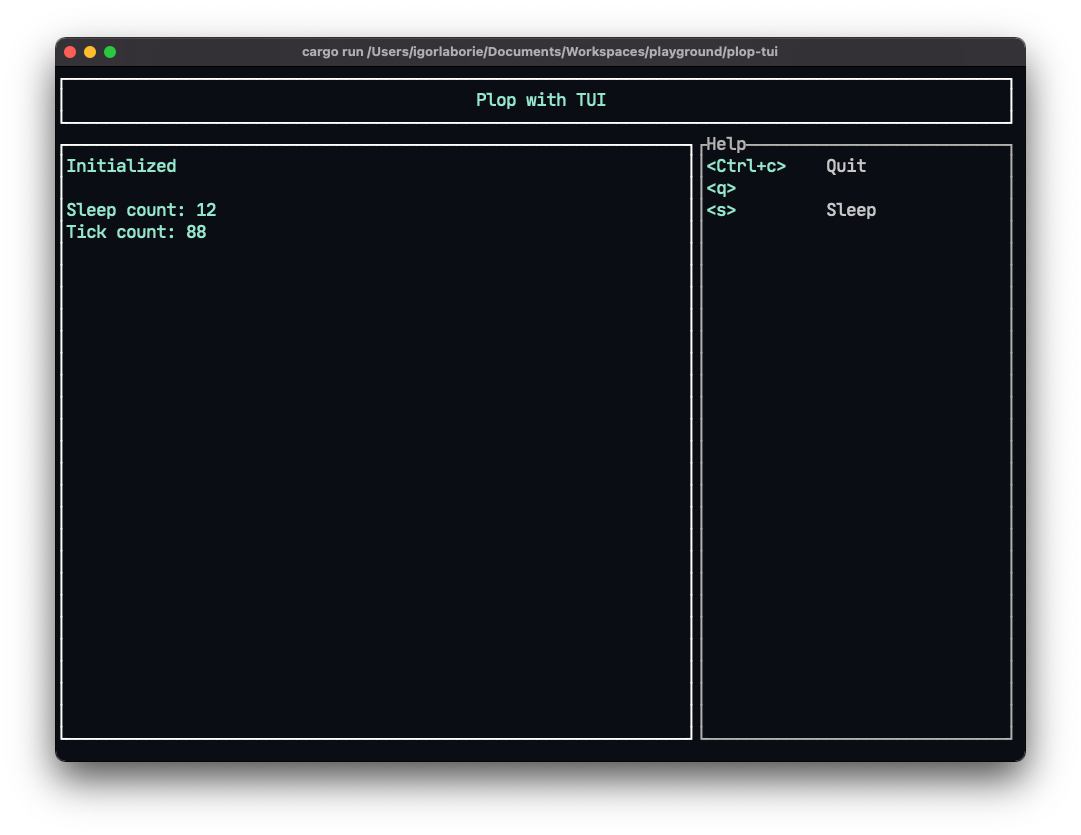Screen dimensions: 1081x835
Task: Click the <q> shortcut key label
Action: pos(721,188)
